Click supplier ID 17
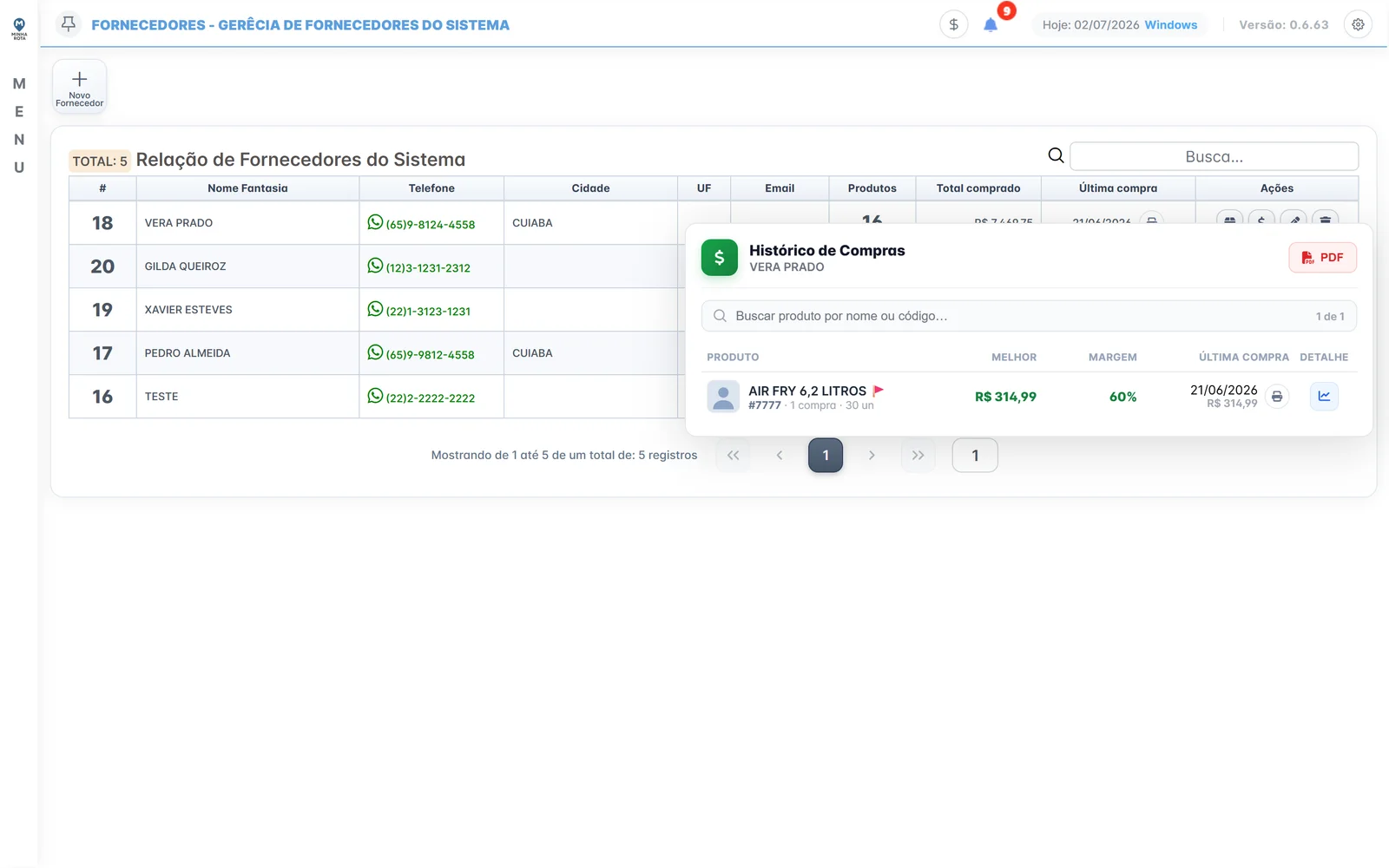The height and width of the screenshot is (868, 1389). [x=102, y=353]
